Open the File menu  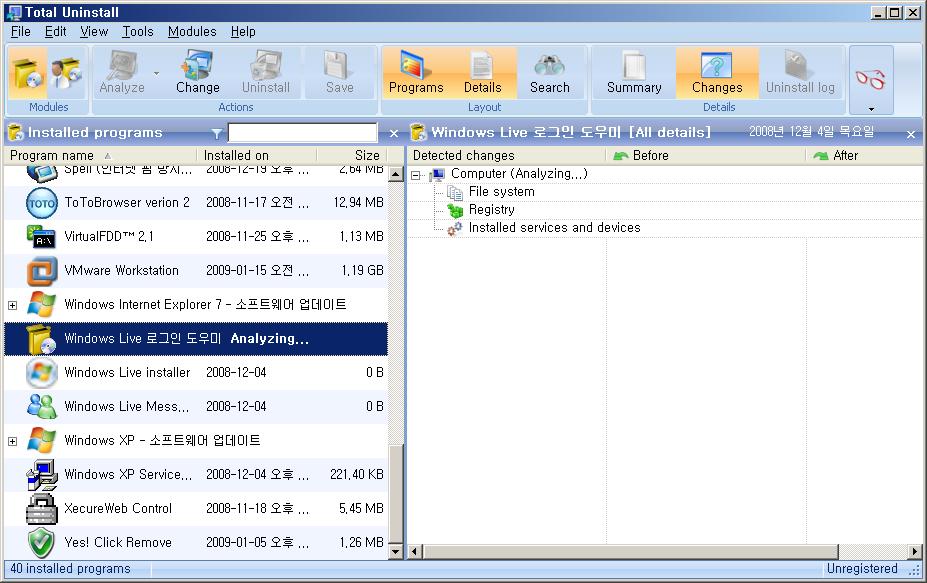21,31
